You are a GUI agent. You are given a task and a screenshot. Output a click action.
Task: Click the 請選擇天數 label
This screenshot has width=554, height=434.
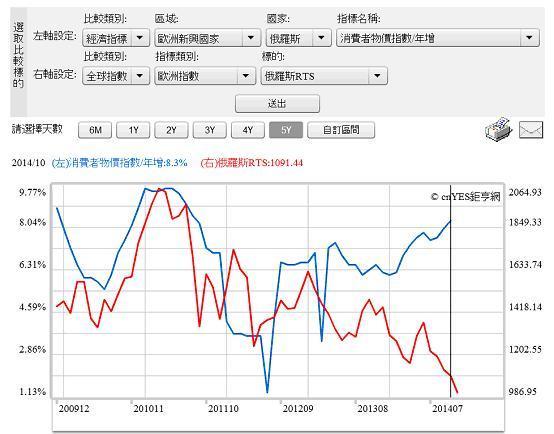click(37, 129)
